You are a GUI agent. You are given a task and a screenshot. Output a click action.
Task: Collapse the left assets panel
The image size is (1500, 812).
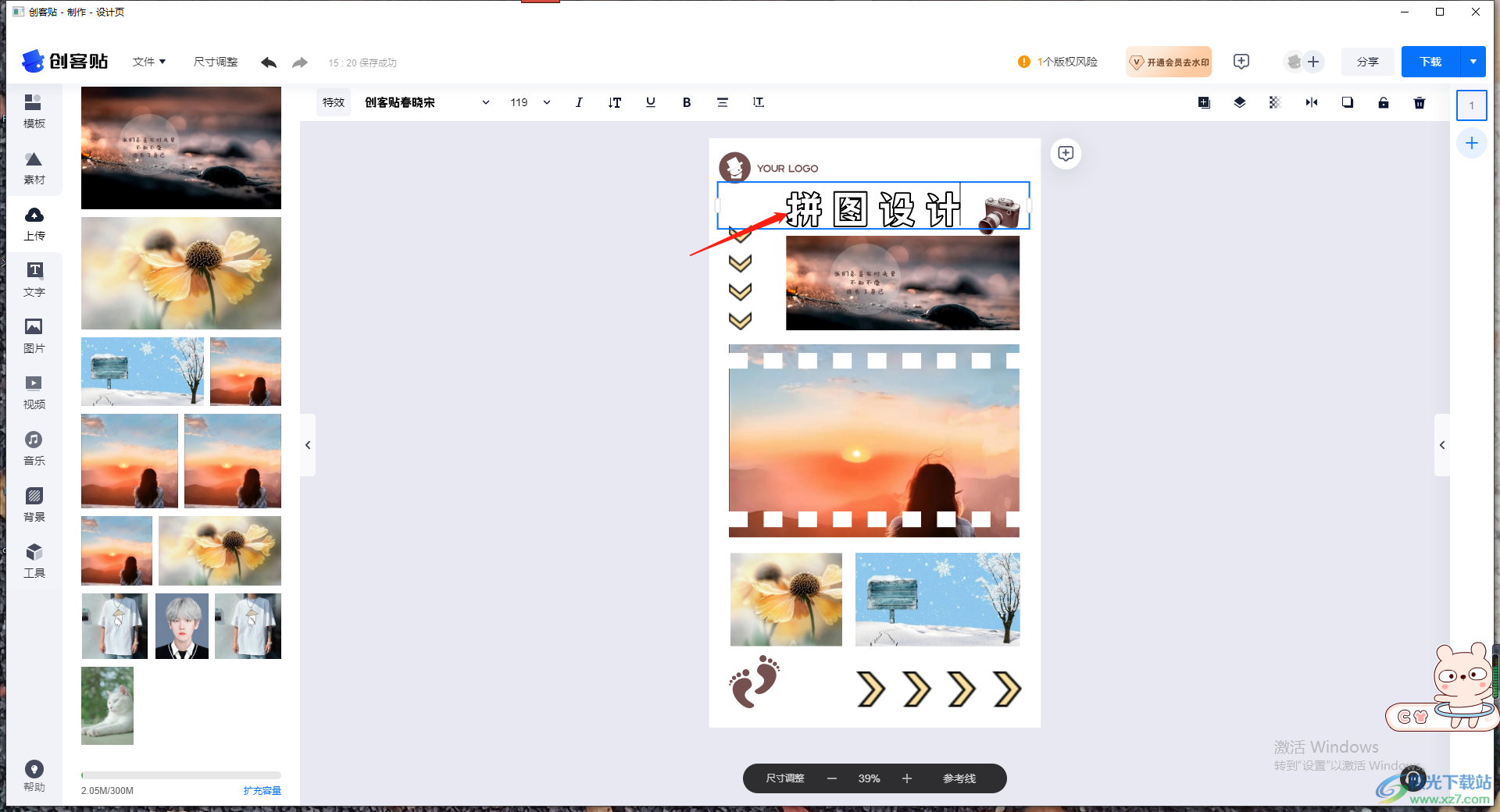click(308, 445)
